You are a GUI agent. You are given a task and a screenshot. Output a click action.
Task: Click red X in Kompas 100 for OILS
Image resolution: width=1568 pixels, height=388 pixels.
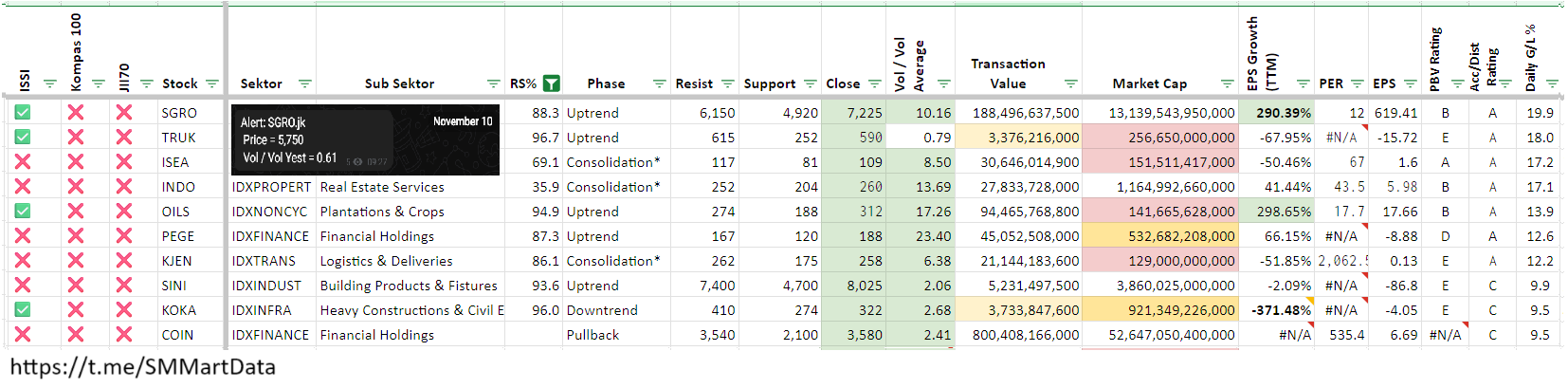76,212
